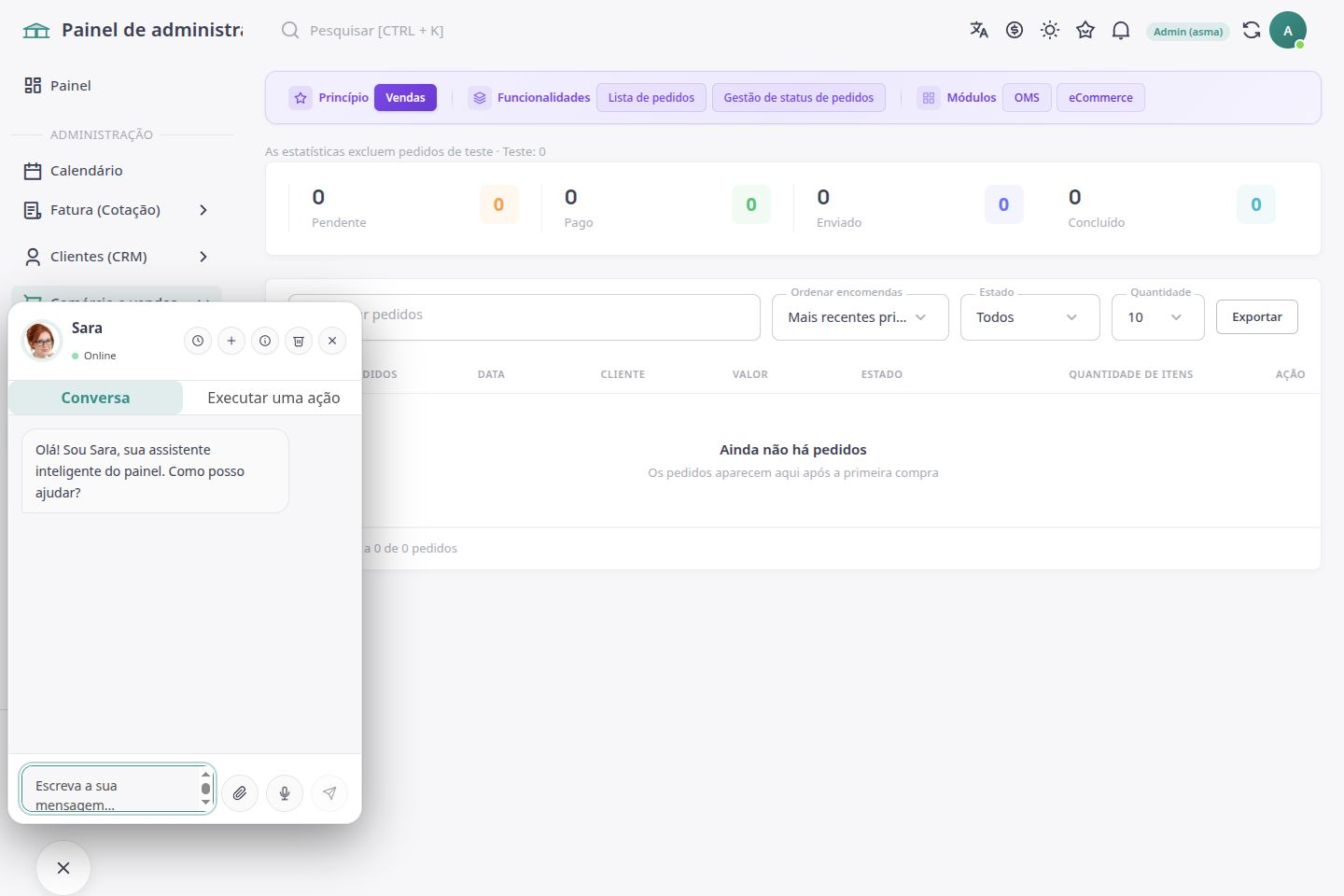This screenshot has height=896, width=1344.
Task: Open the language translation icon
Action: pos(979,30)
